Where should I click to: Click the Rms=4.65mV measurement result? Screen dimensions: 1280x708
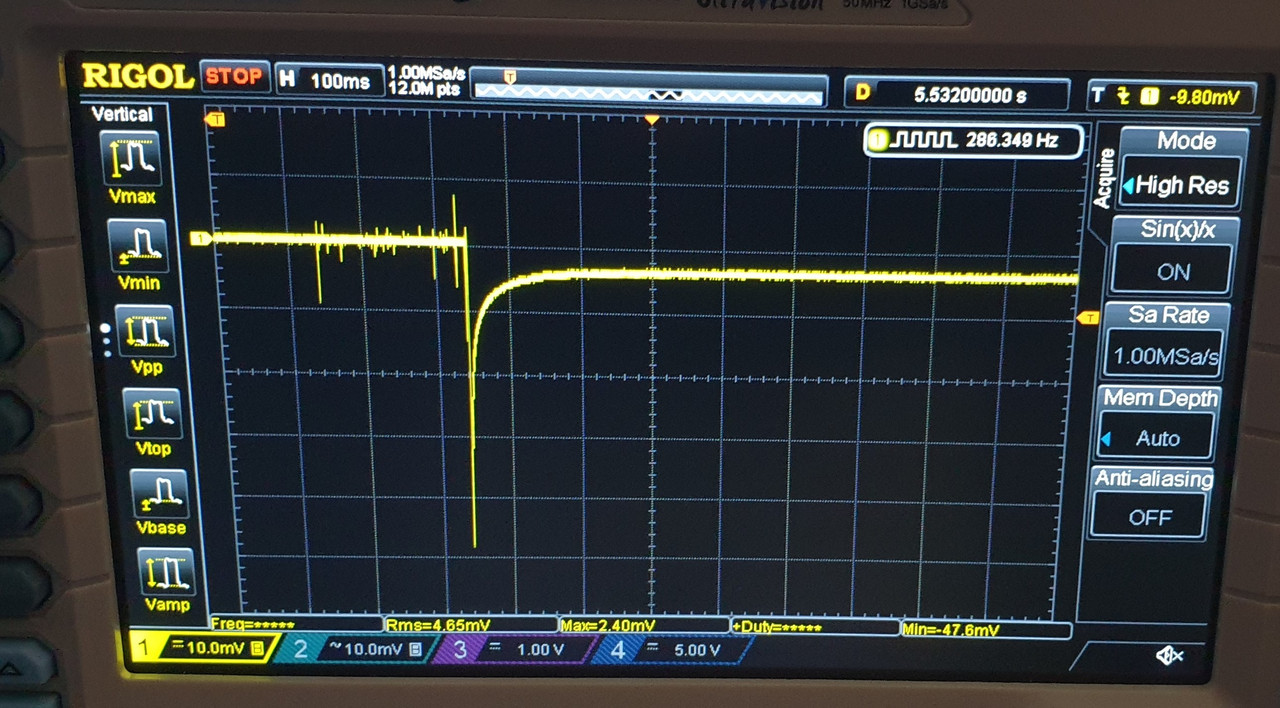click(438, 626)
